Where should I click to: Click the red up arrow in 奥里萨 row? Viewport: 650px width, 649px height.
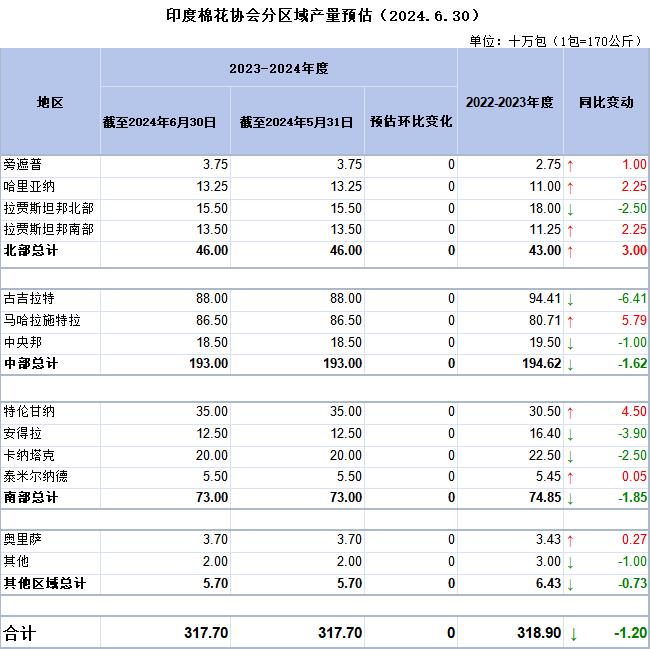click(571, 540)
